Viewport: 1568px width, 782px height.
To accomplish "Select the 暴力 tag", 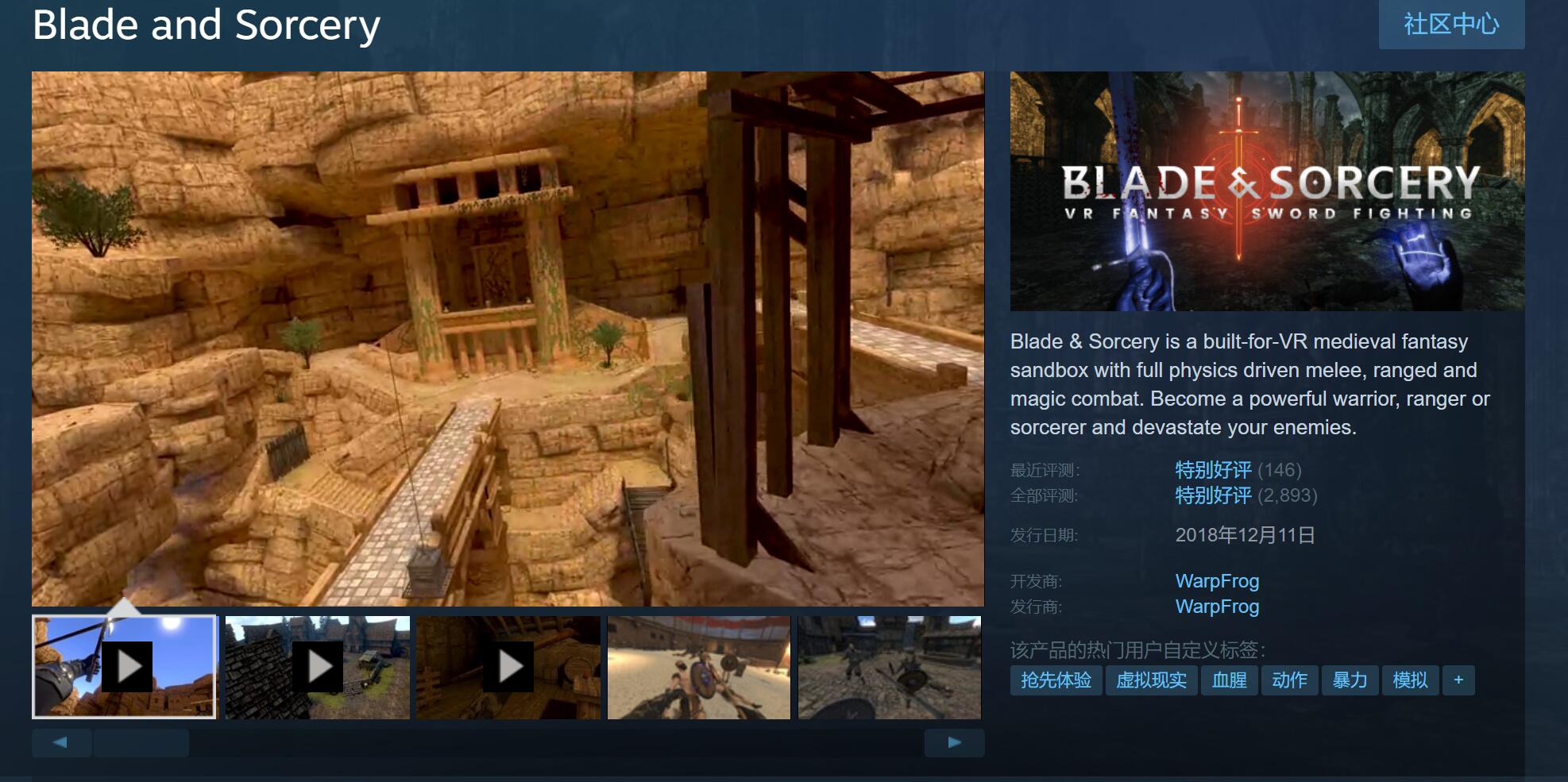I will (x=1350, y=680).
